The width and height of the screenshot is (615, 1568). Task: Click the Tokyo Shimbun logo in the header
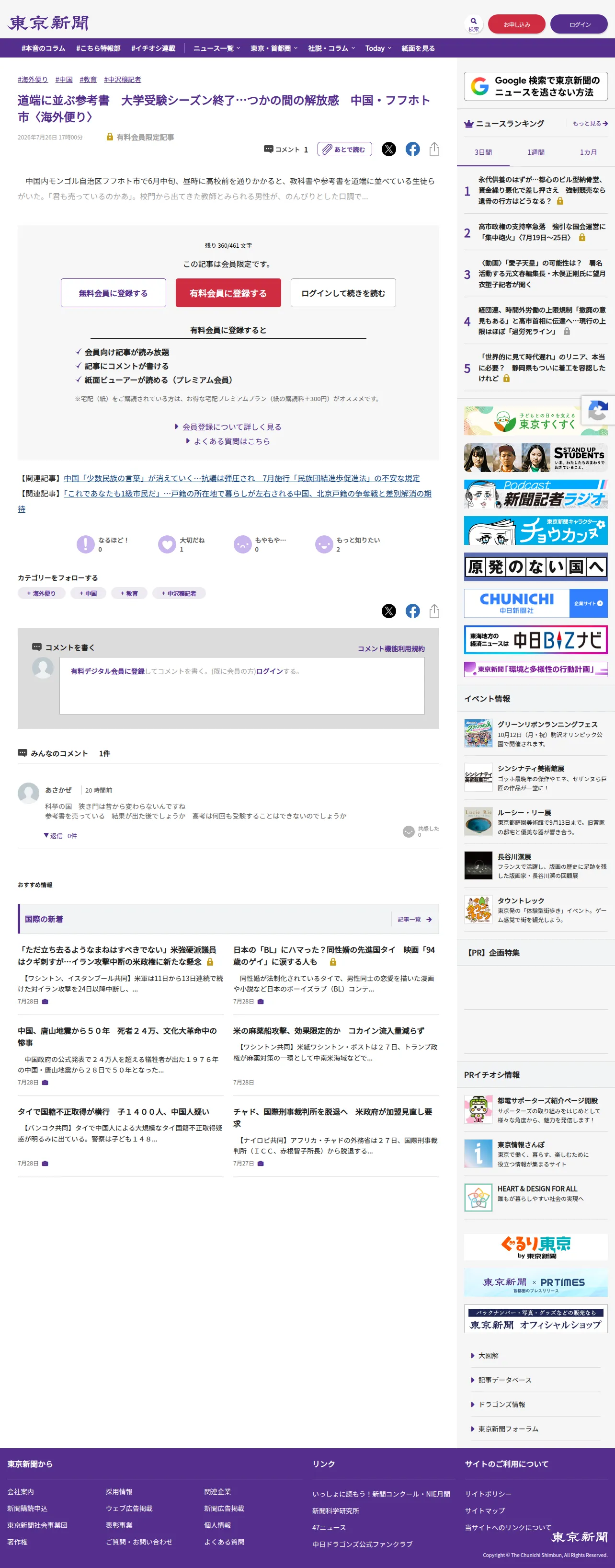click(x=49, y=23)
